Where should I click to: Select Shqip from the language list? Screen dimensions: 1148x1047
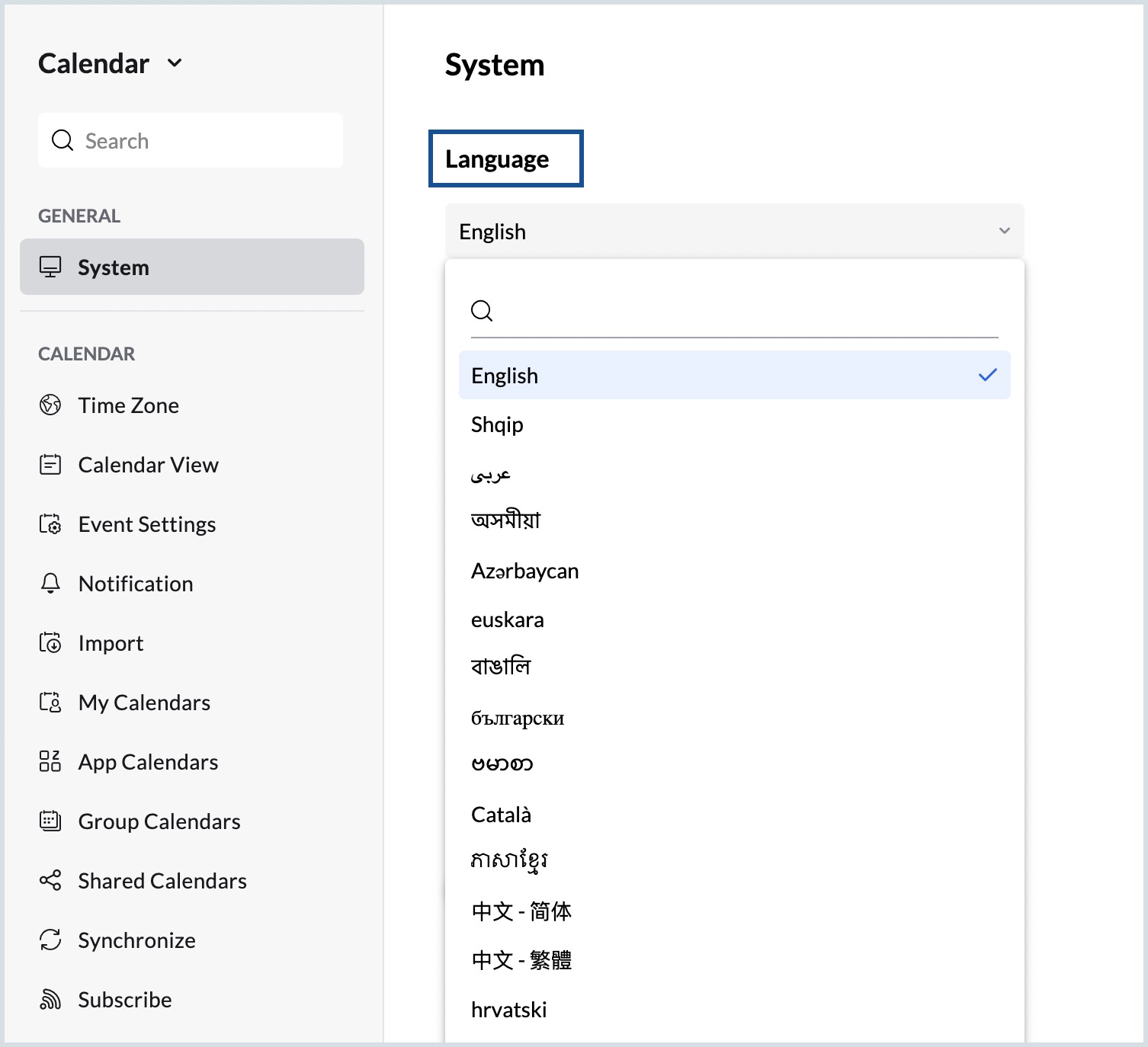click(x=497, y=424)
